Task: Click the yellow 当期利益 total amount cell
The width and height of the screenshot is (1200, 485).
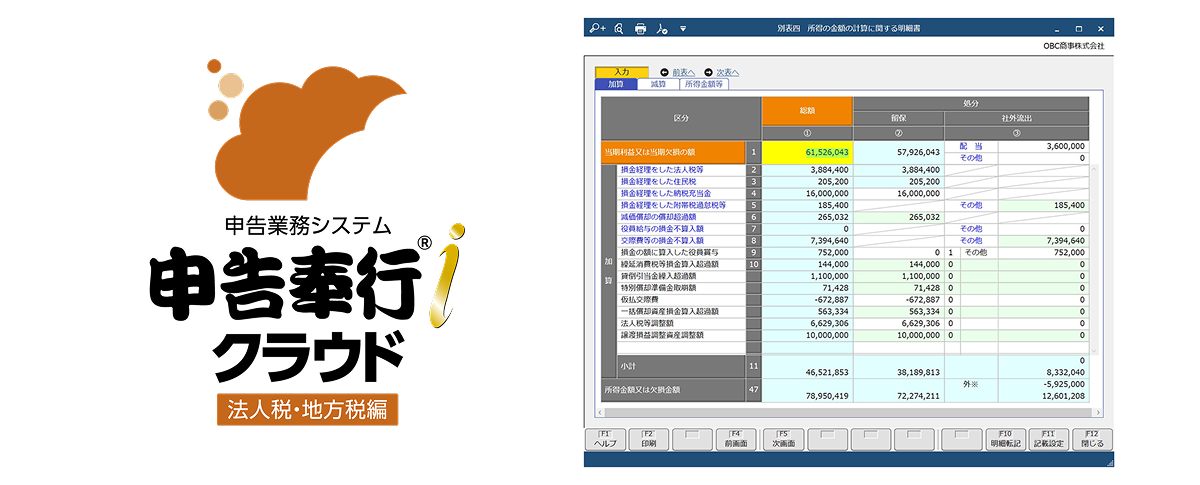Action: (807, 152)
